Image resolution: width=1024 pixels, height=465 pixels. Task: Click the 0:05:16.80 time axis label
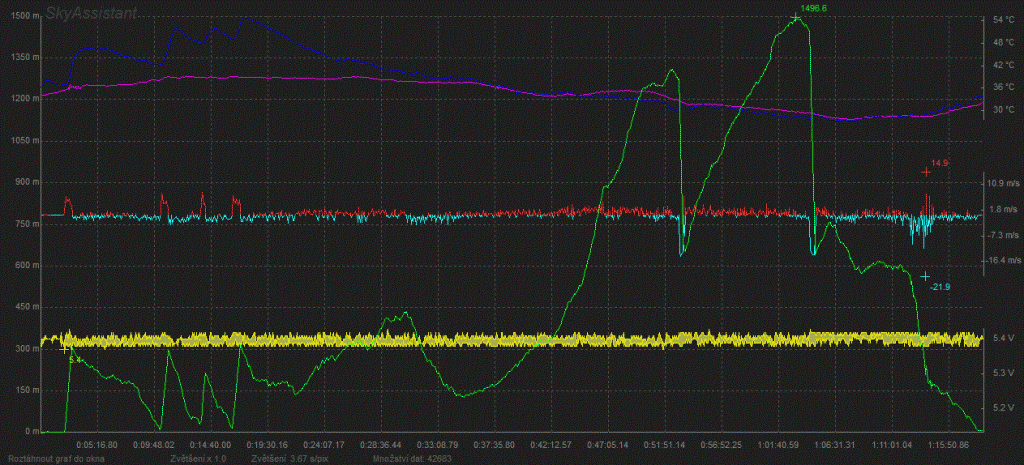click(x=97, y=443)
